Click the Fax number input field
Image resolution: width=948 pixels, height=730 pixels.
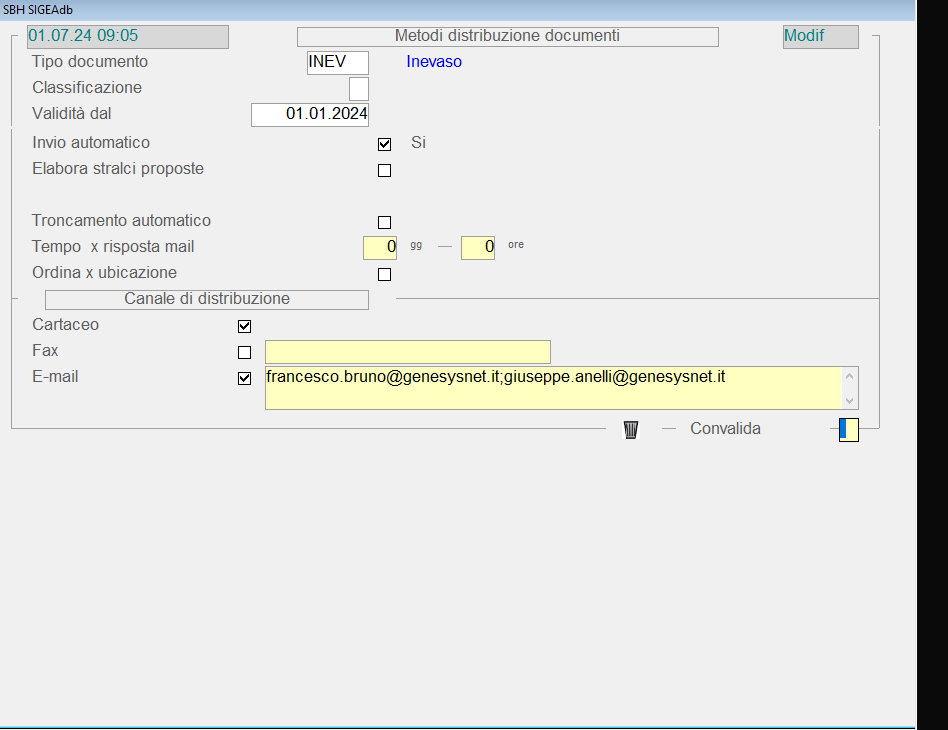pyautogui.click(x=407, y=352)
